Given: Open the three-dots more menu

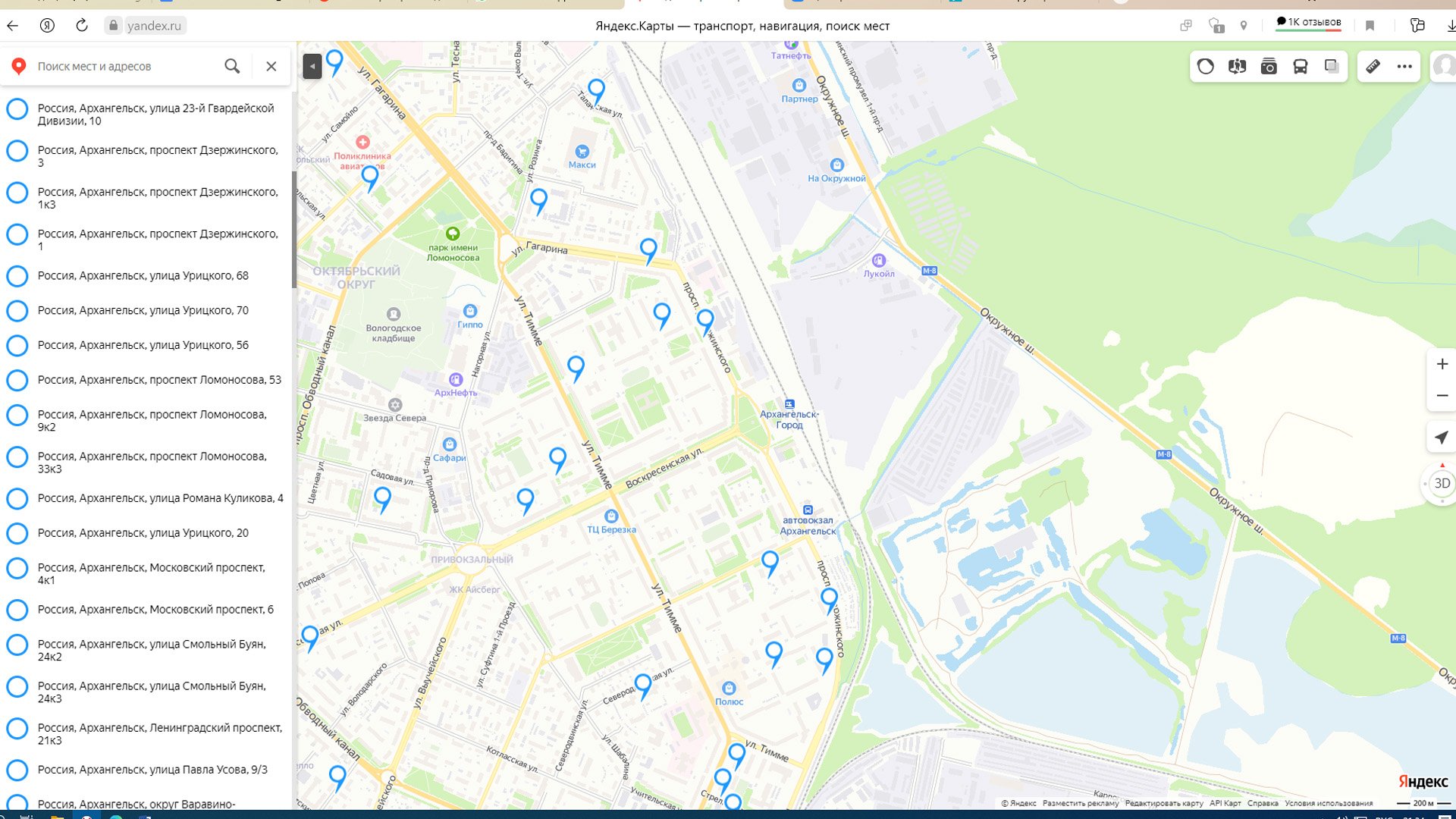Looking at the screenshot, I should (1404, 67).
